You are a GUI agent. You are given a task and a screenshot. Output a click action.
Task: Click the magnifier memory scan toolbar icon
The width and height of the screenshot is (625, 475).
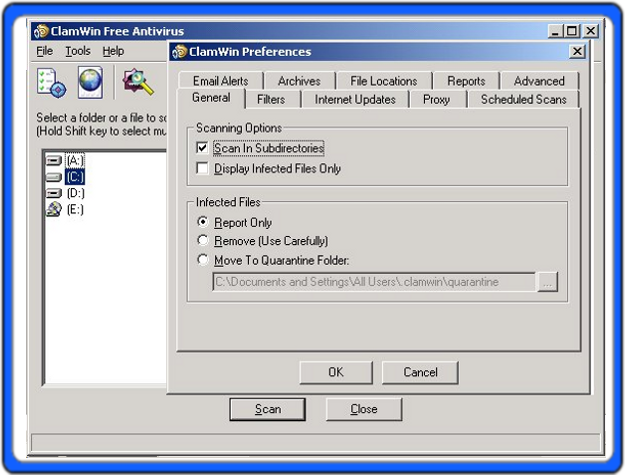point(138,82)
